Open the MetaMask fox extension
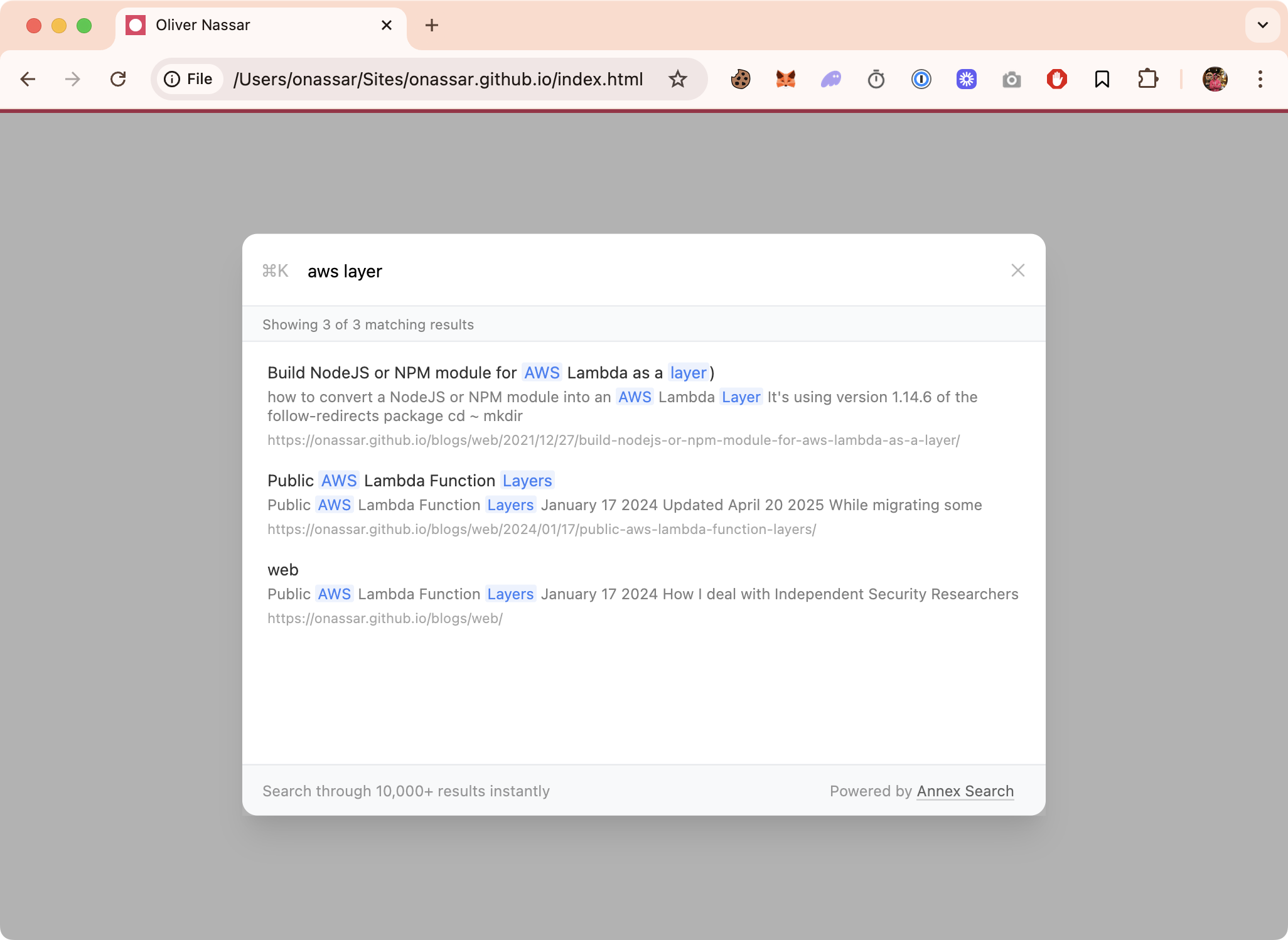 point(786,79)
